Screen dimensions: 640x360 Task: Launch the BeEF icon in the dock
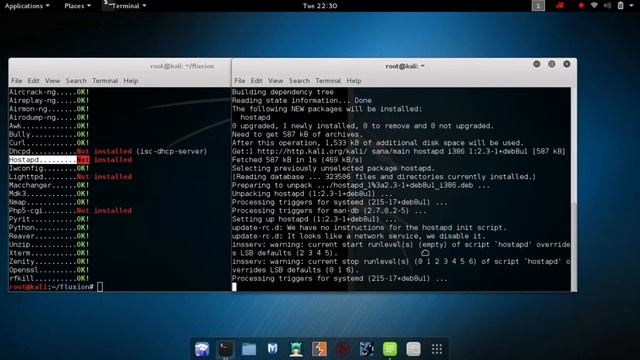point(367,349)
